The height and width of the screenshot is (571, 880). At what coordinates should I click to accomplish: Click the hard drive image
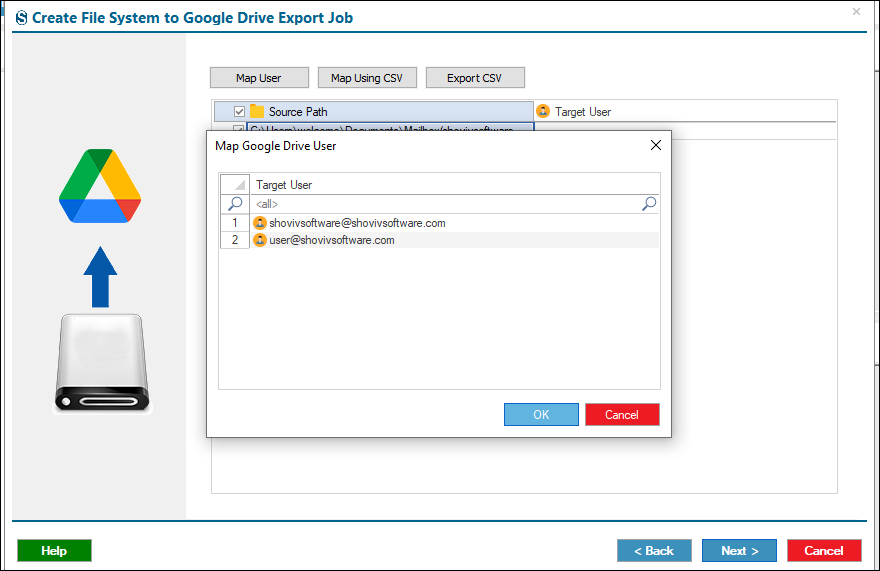[x=102, y=363]
